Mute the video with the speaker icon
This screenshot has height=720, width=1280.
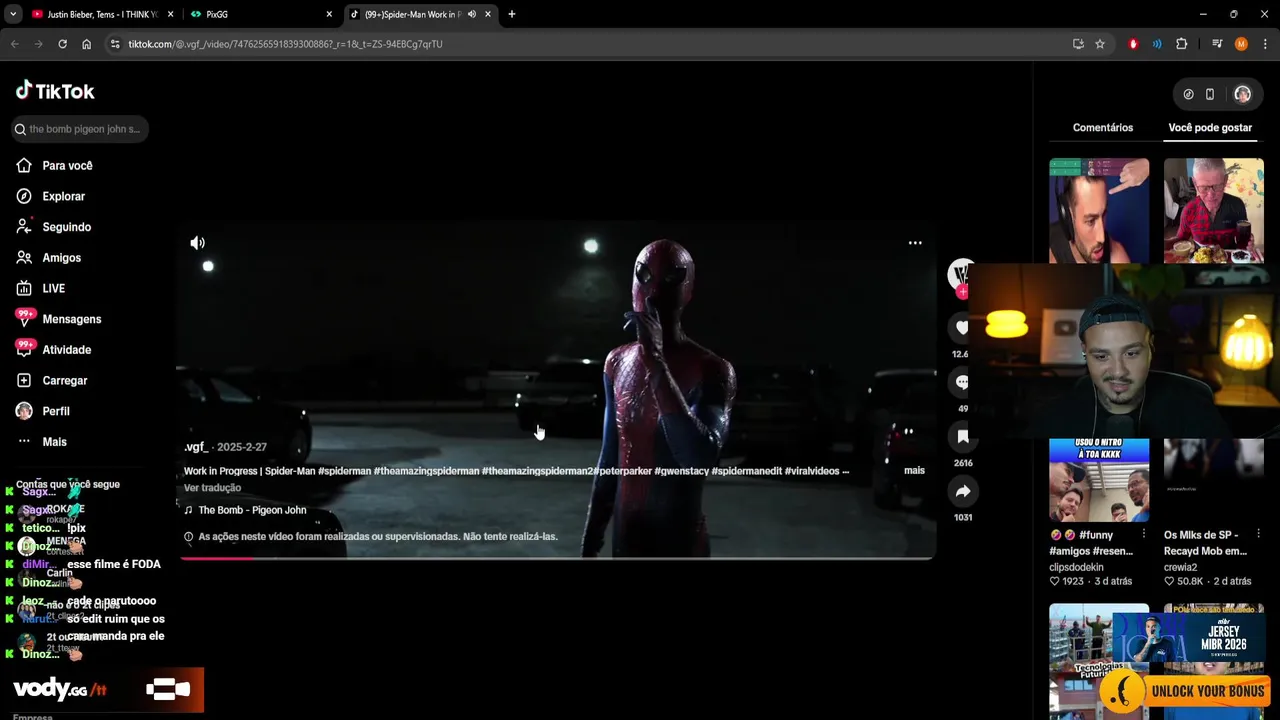pos(198,243)
